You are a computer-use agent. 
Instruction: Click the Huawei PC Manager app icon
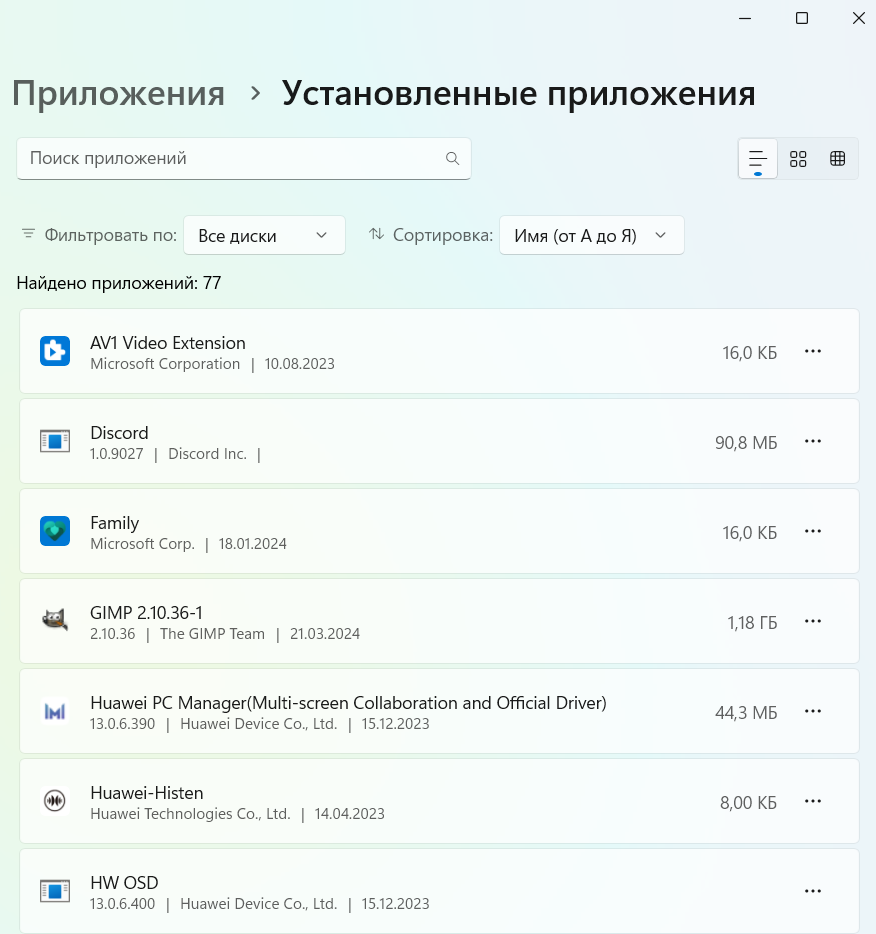point(55,711)
